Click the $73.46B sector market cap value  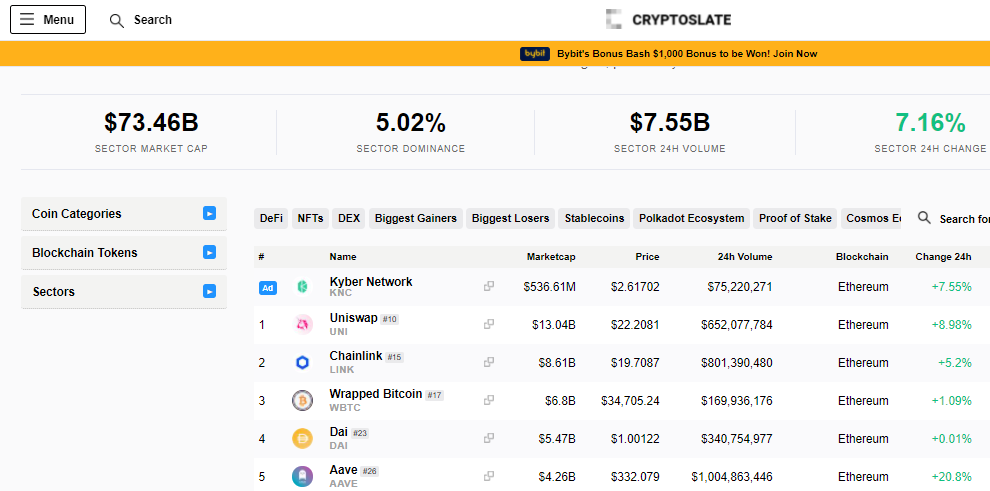tap(152, 122)
